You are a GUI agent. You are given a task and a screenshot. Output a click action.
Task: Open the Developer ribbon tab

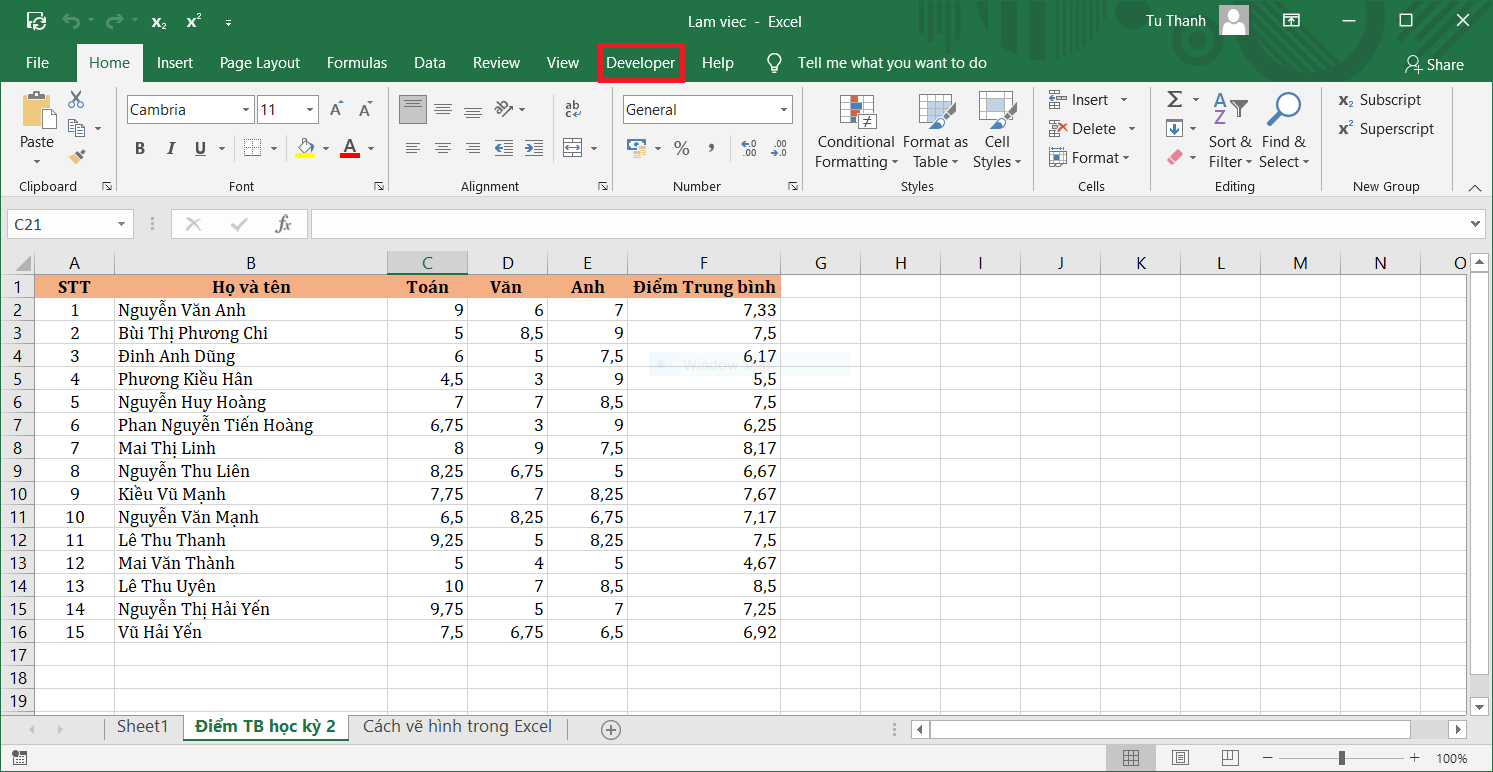640,63
